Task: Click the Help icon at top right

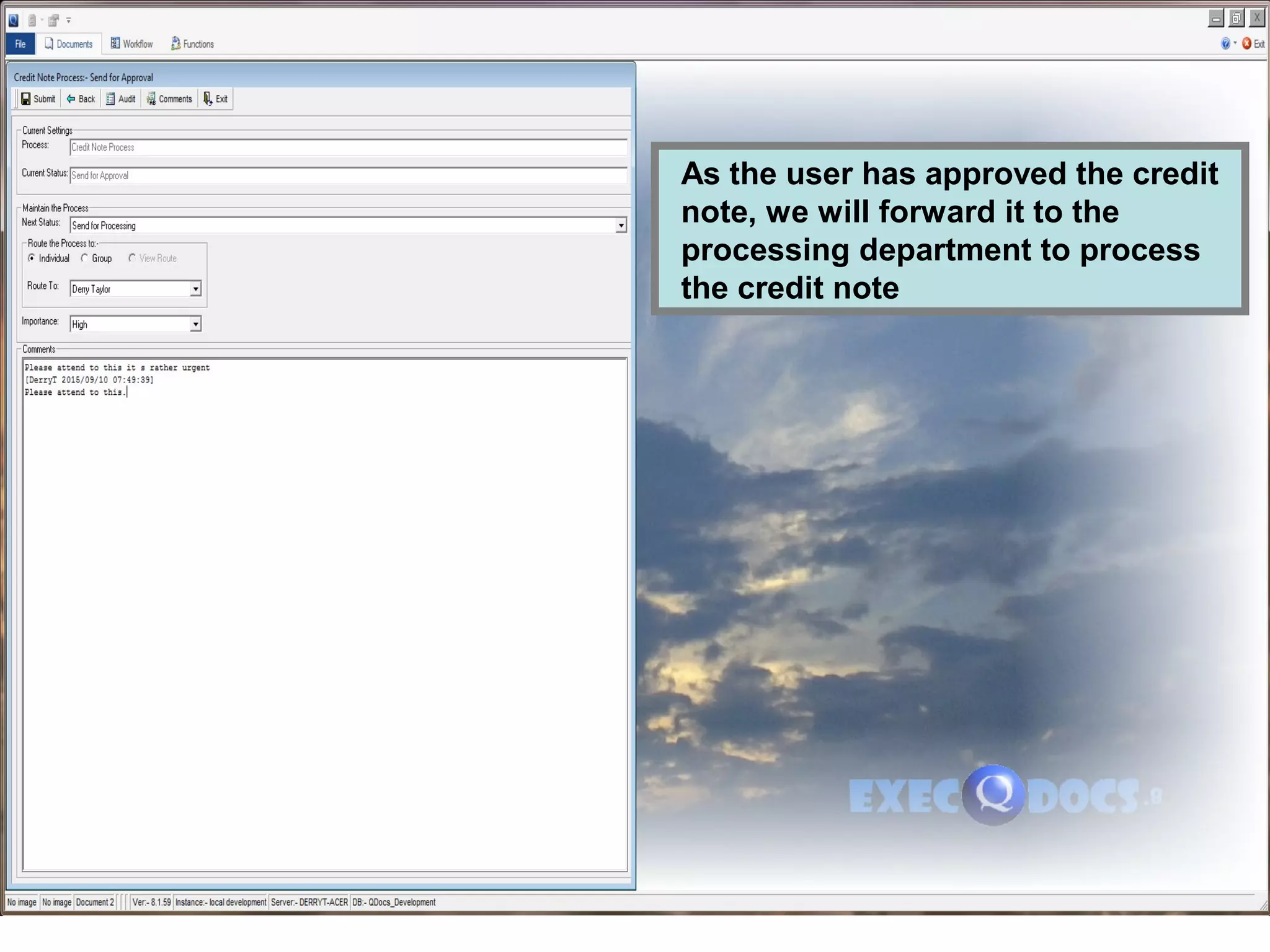Action: (x=1225, y=43)
